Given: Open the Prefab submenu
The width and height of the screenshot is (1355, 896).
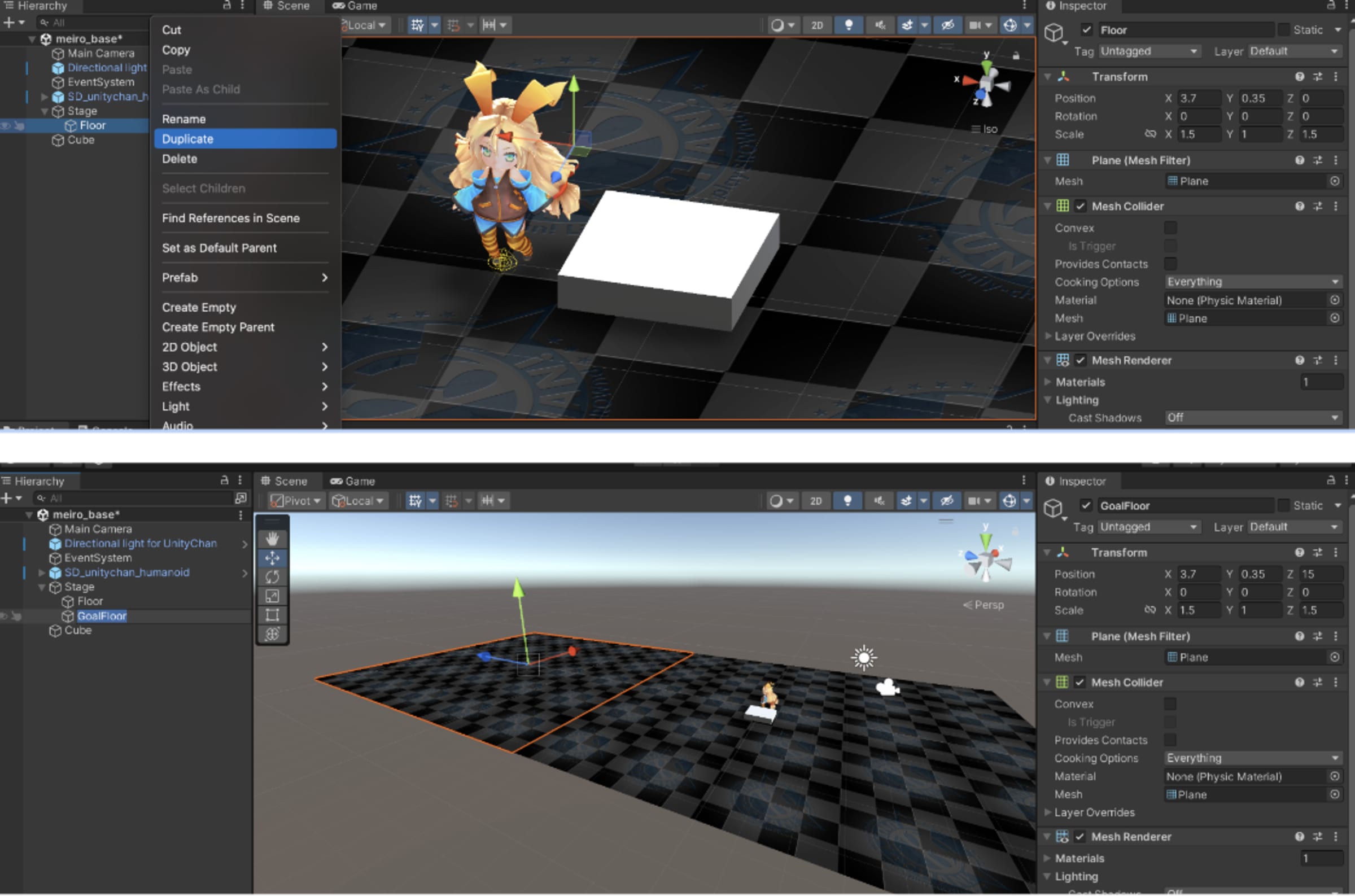Looking at the screenshot, I should (x=244, y=278).
